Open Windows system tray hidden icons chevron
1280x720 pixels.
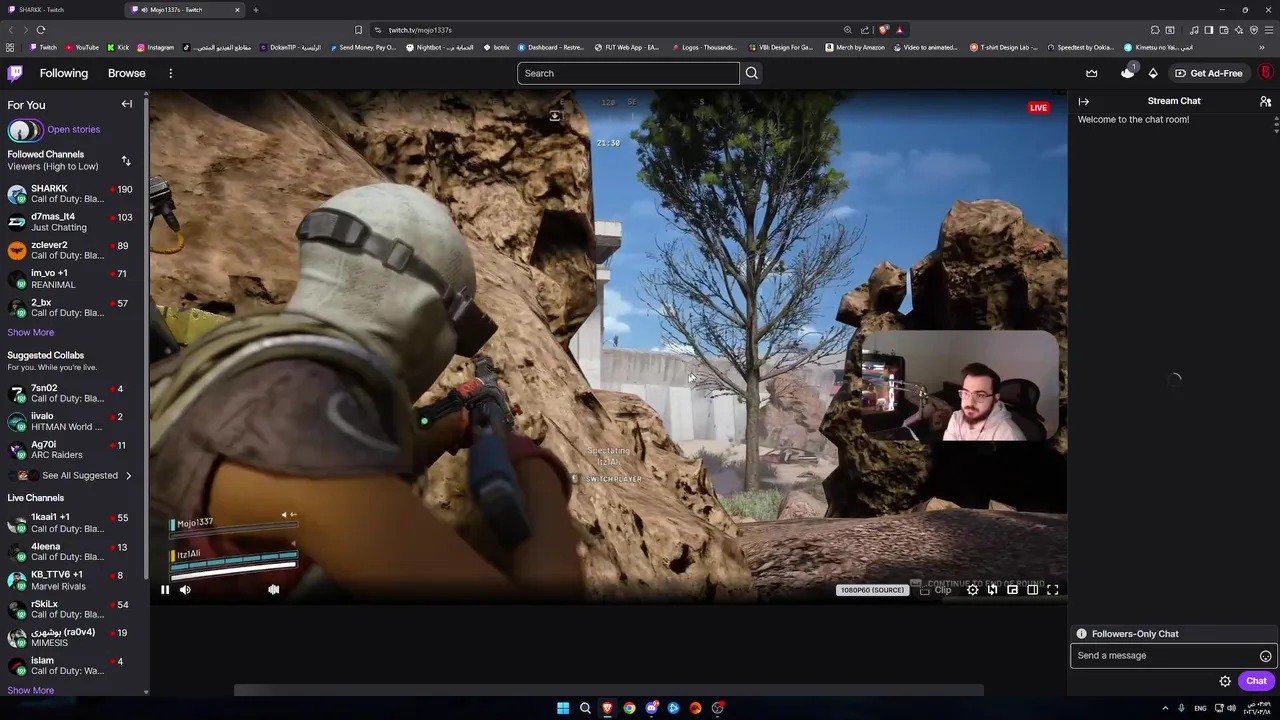[1165, 708]
